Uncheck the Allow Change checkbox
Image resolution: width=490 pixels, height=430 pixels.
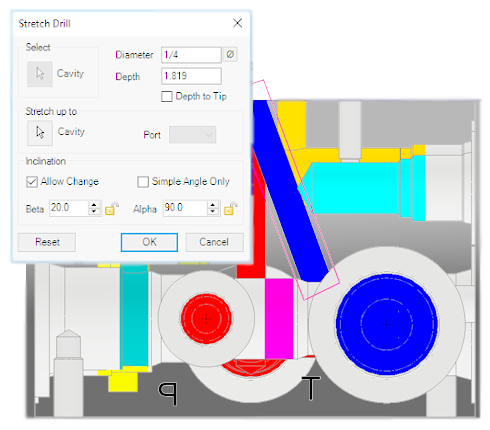coord(32,182)
